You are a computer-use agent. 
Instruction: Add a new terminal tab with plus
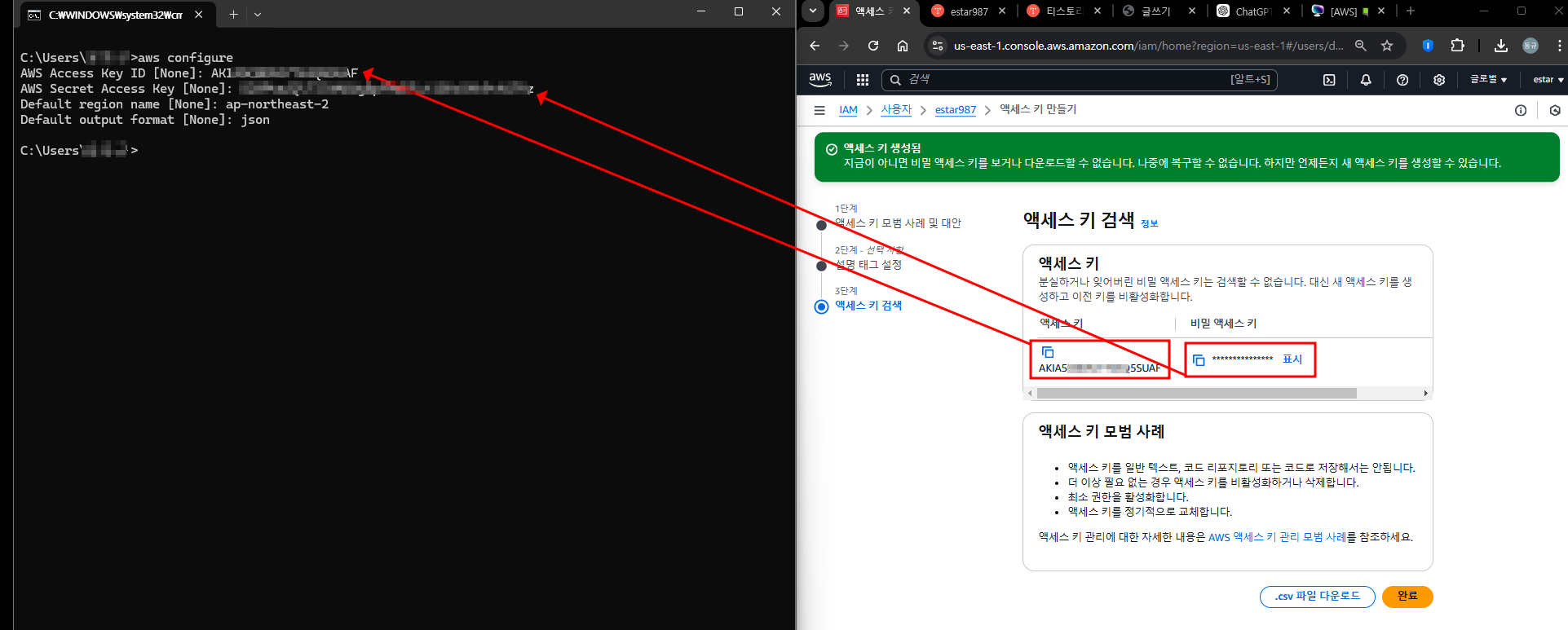pyautogui.click(x=233, y=14)
